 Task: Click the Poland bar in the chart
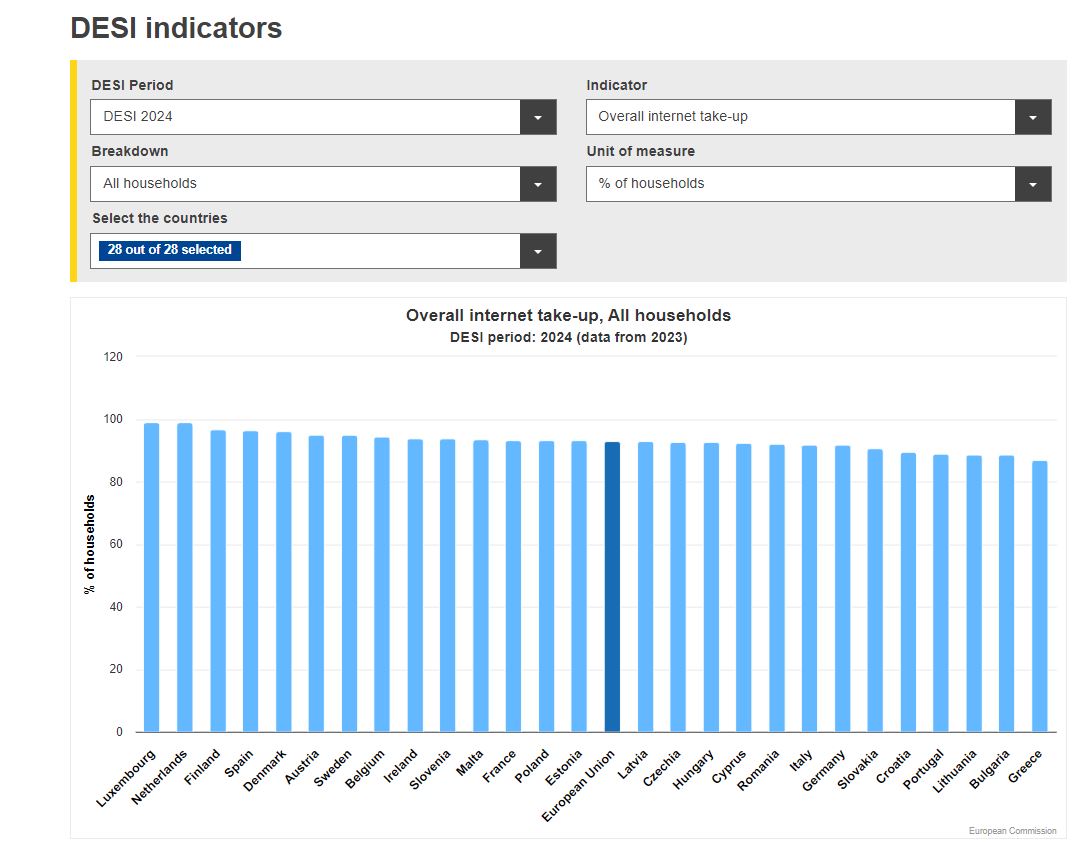(x=547, y=586)
